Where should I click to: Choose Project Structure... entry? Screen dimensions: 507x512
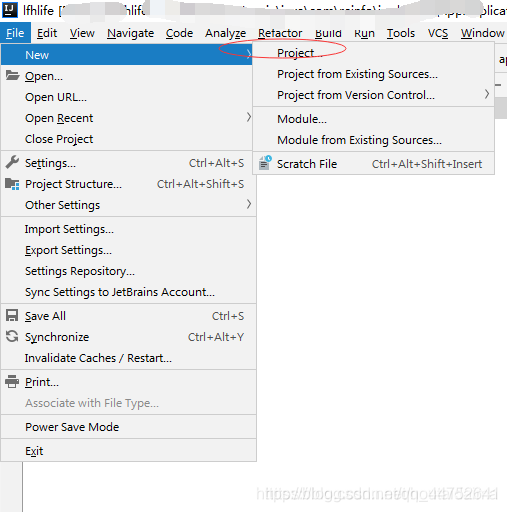tap(128, 184)
